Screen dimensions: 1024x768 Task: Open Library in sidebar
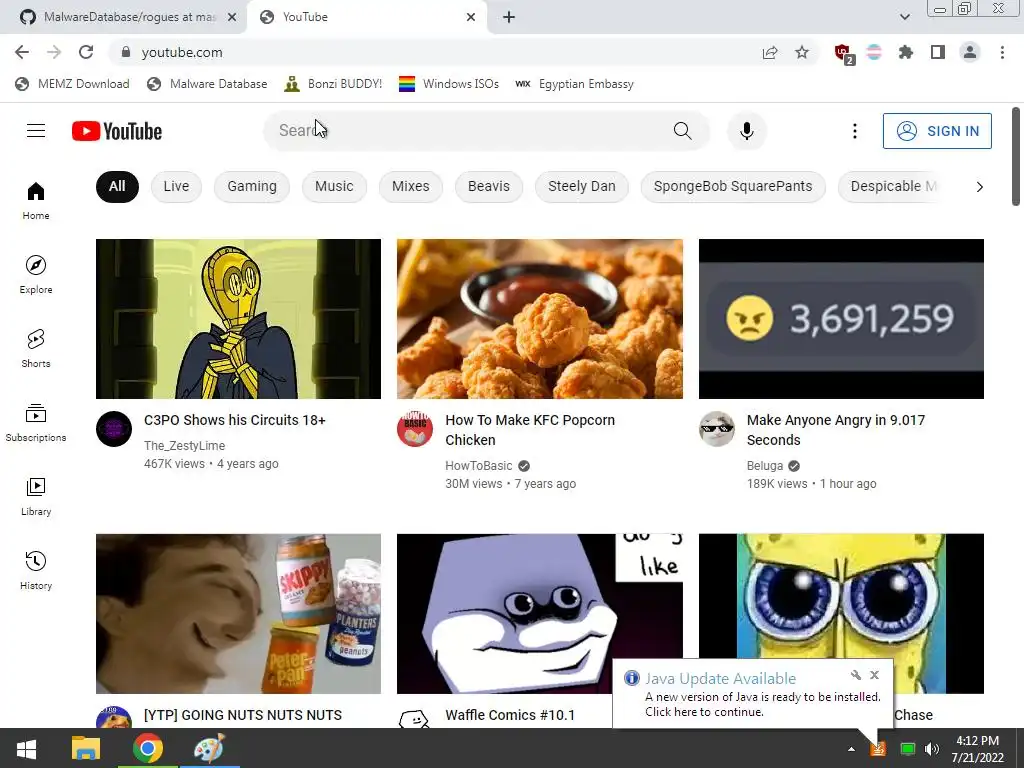tap(36, 497)
